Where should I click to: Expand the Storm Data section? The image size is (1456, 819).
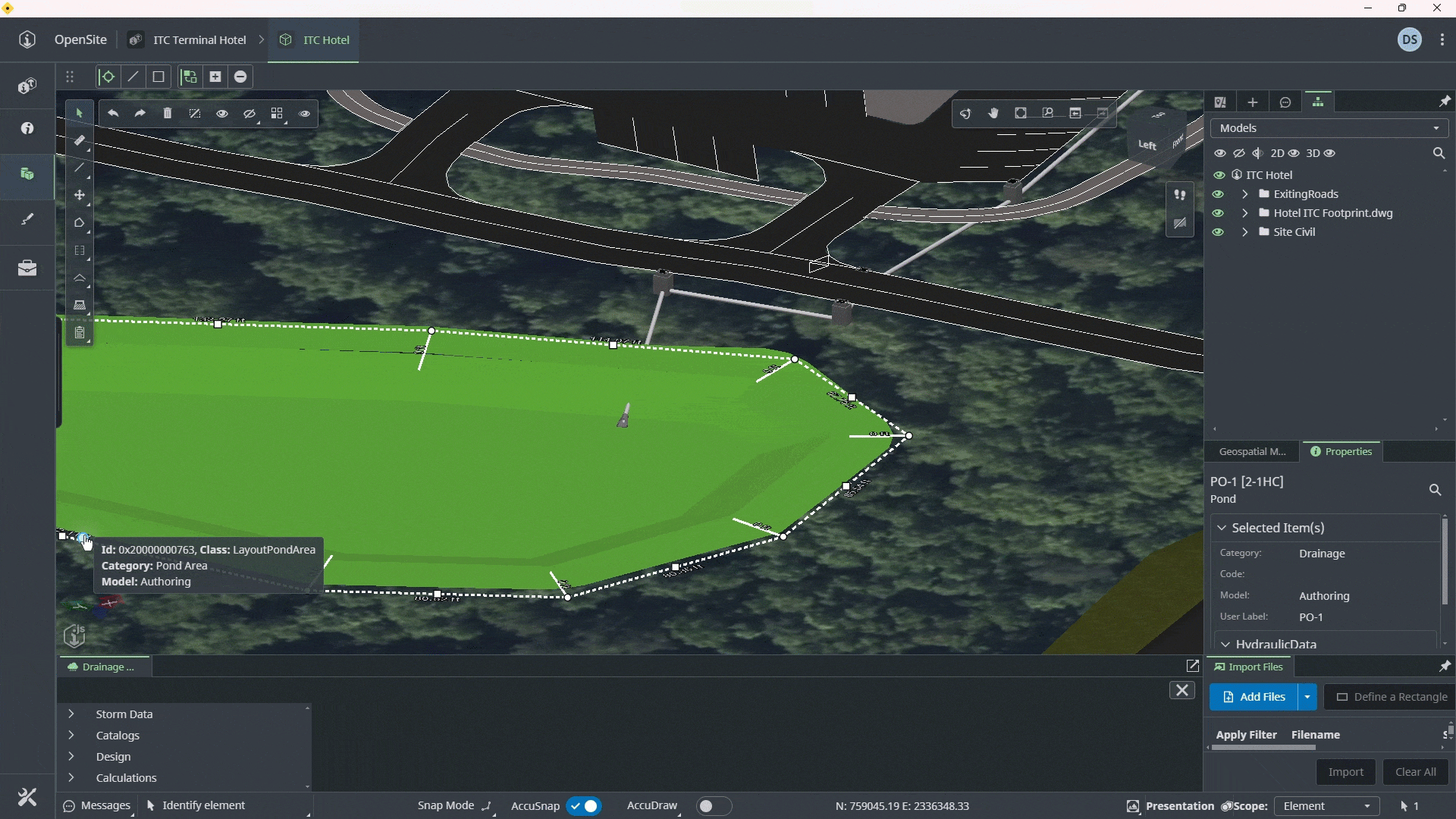pos(71,714)
